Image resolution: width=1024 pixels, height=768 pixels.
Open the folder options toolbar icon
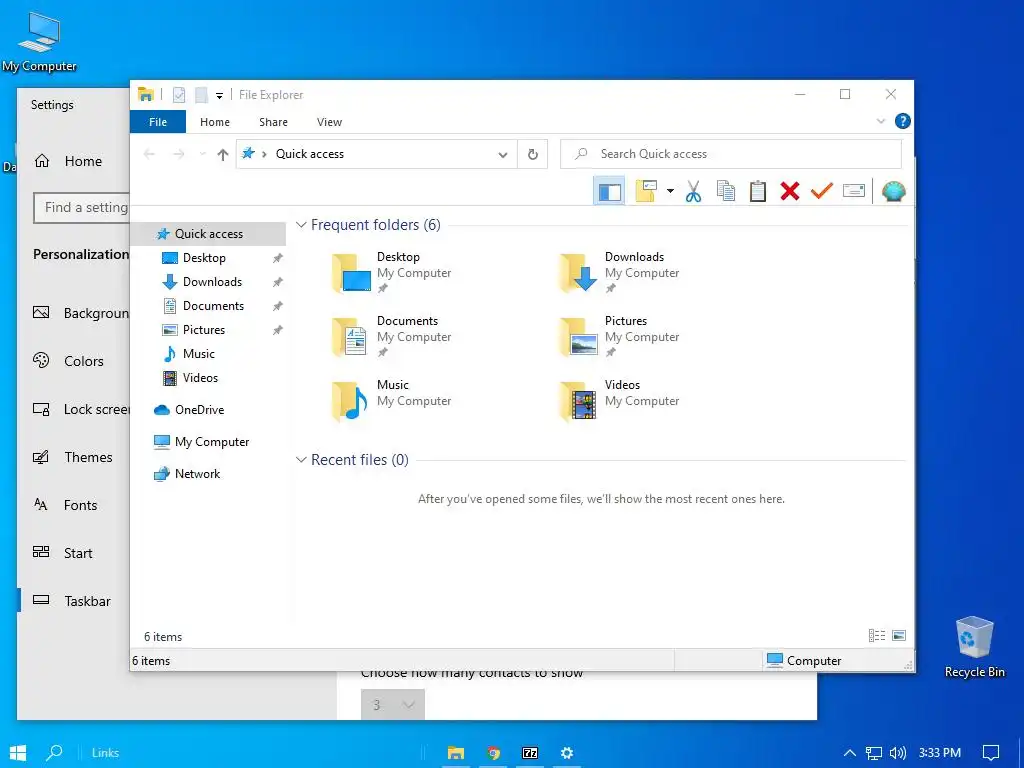(x=646, y=191)
